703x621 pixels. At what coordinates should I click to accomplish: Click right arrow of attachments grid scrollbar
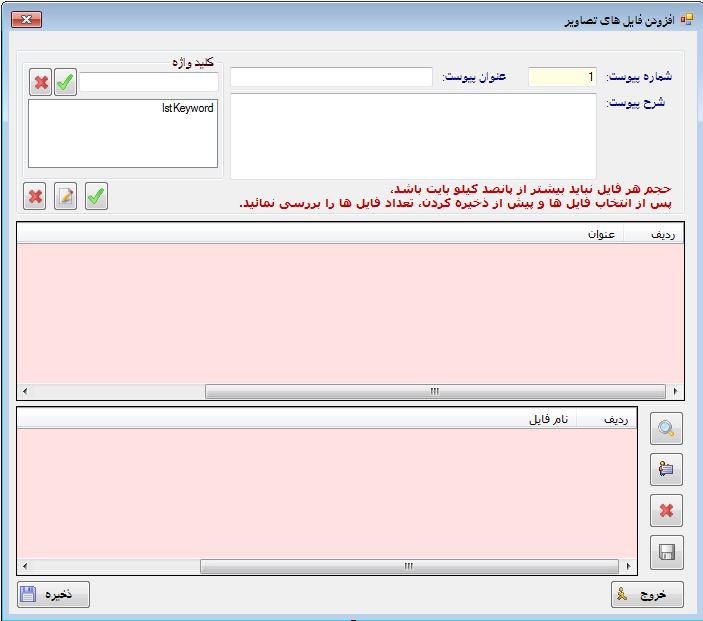click(675, 391)
